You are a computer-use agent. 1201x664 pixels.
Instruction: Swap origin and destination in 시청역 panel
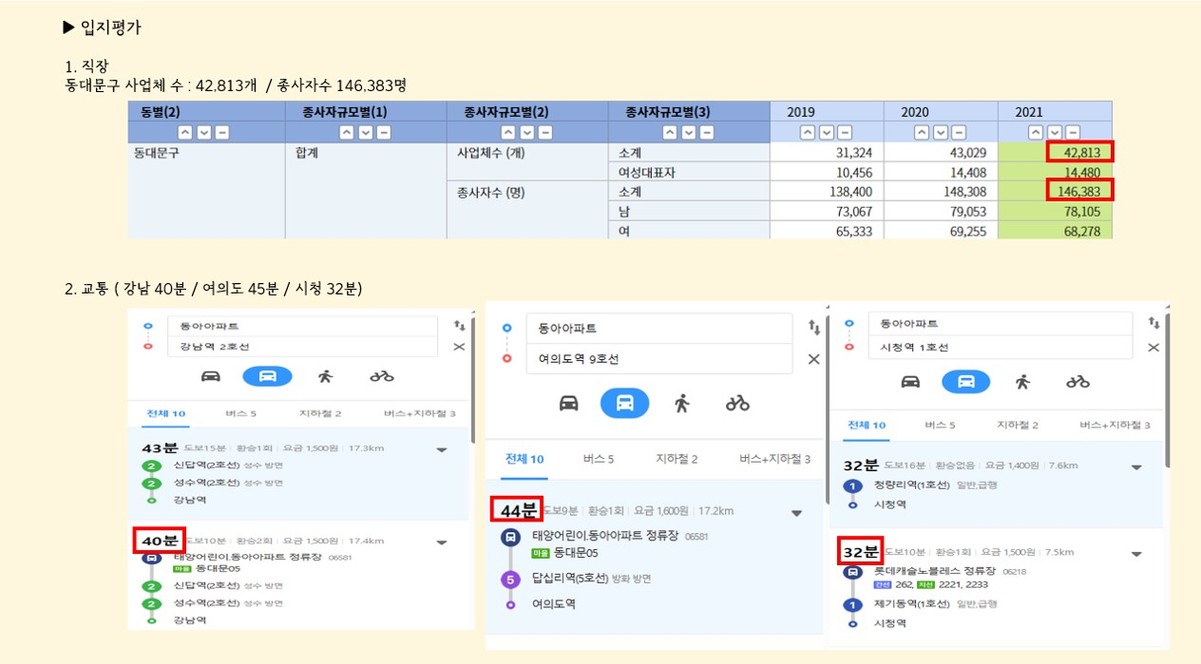pyautogui.click(x=1155, y=323)
